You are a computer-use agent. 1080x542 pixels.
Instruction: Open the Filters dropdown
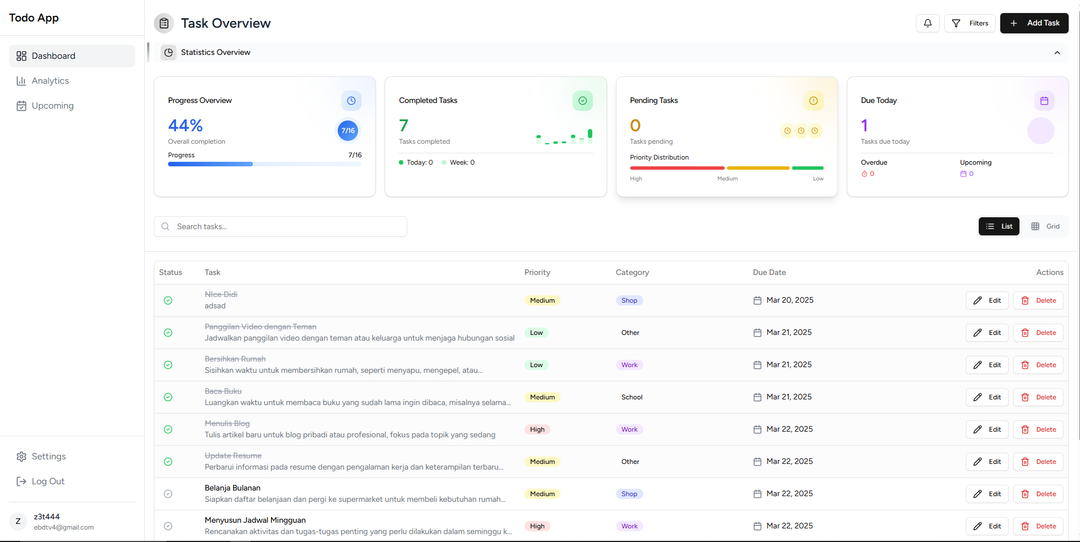[x=970, y=23]
